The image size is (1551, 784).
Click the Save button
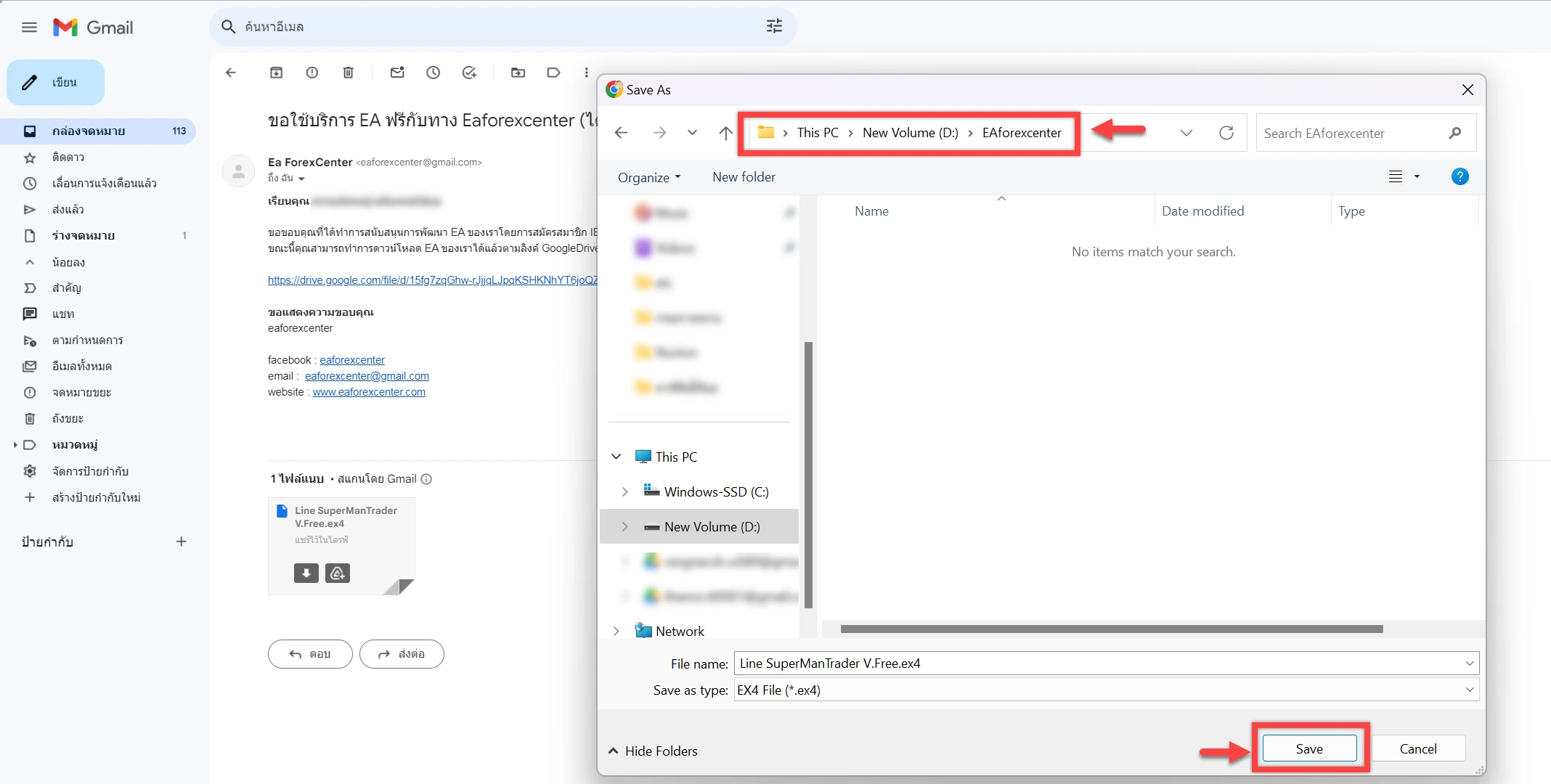1309,749
